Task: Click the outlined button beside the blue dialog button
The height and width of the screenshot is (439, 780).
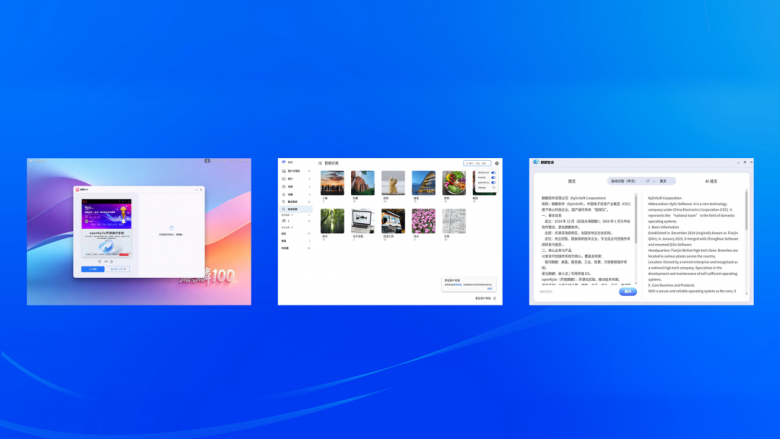Action: pos(118,269)
